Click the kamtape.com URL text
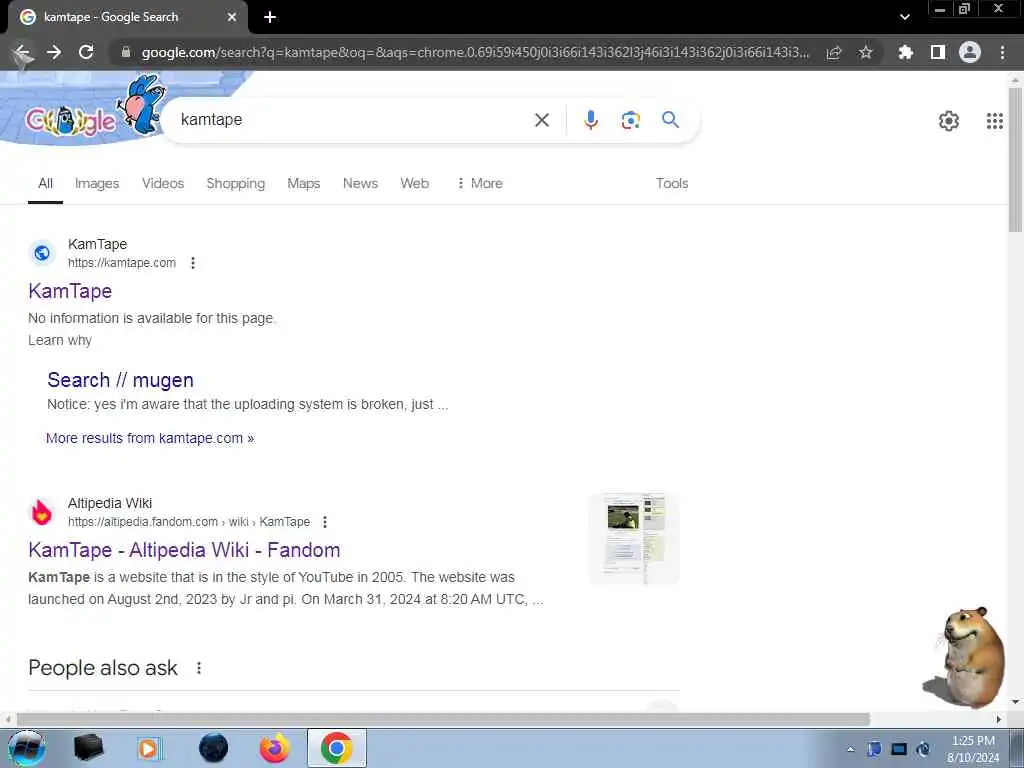 coord(121,263)
